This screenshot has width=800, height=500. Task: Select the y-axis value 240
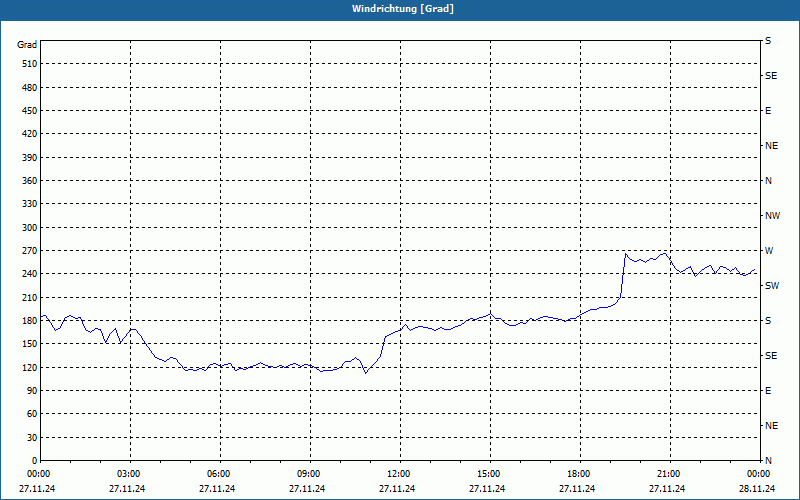click(29, 274)
